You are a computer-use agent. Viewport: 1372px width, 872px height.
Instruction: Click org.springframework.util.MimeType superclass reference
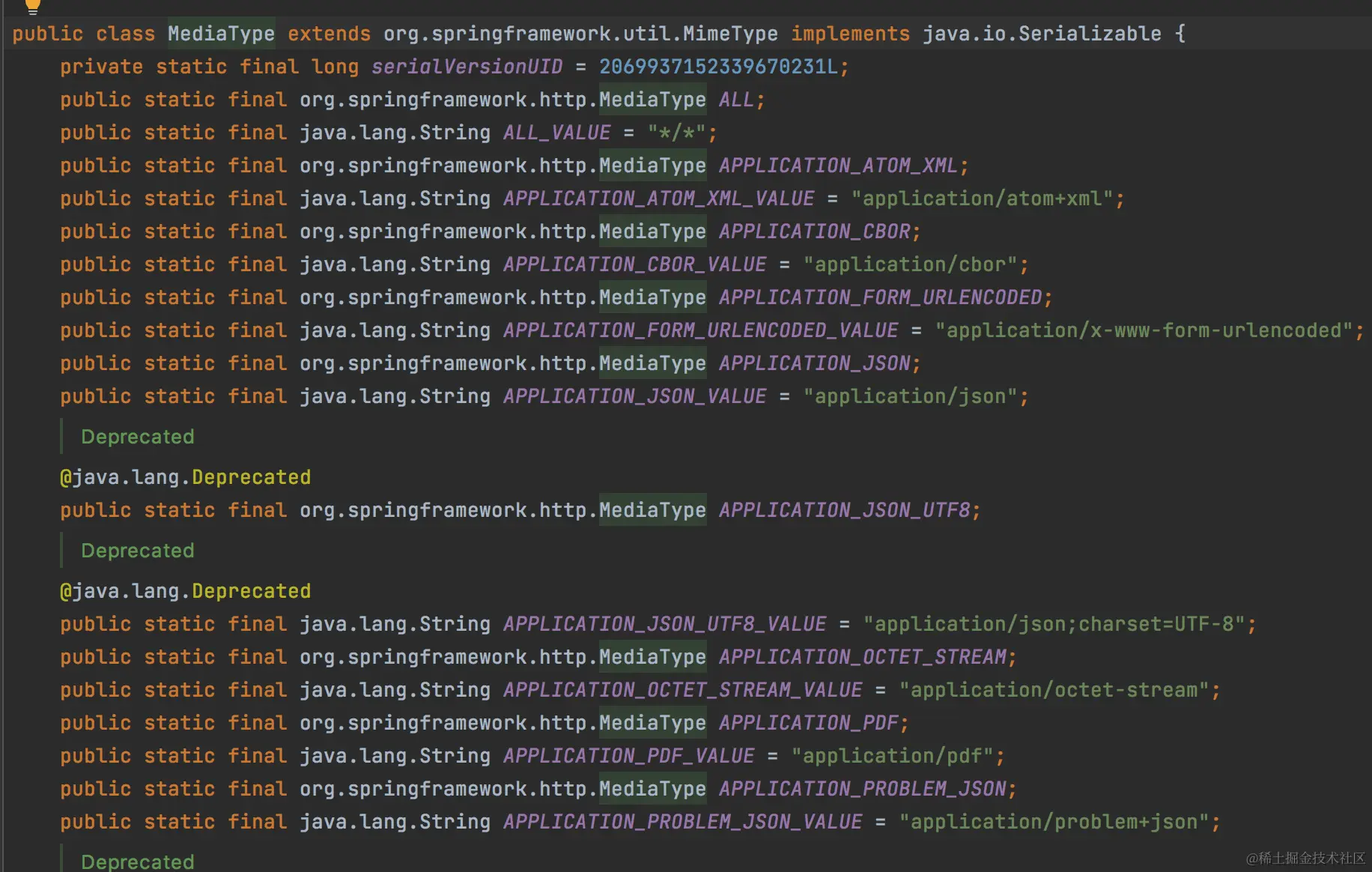pos(580,34)
